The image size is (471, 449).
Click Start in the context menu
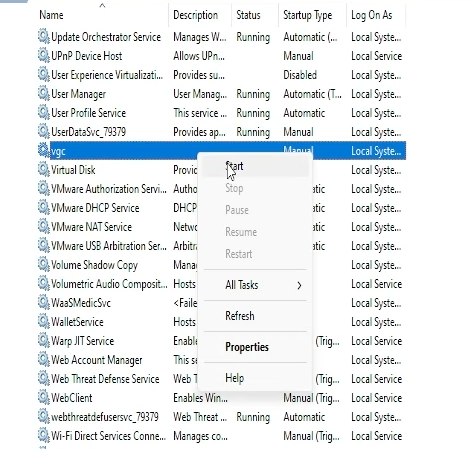click(256, 166)
